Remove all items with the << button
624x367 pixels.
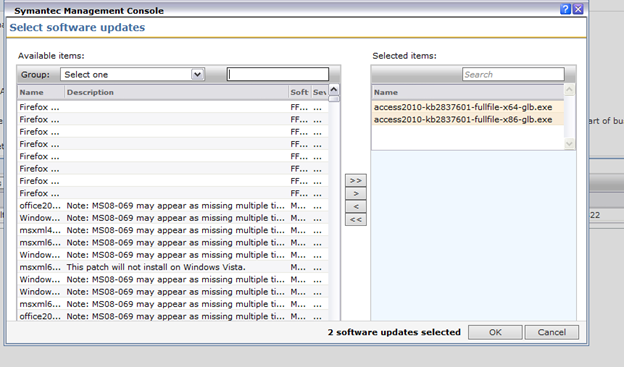[356, 220]
